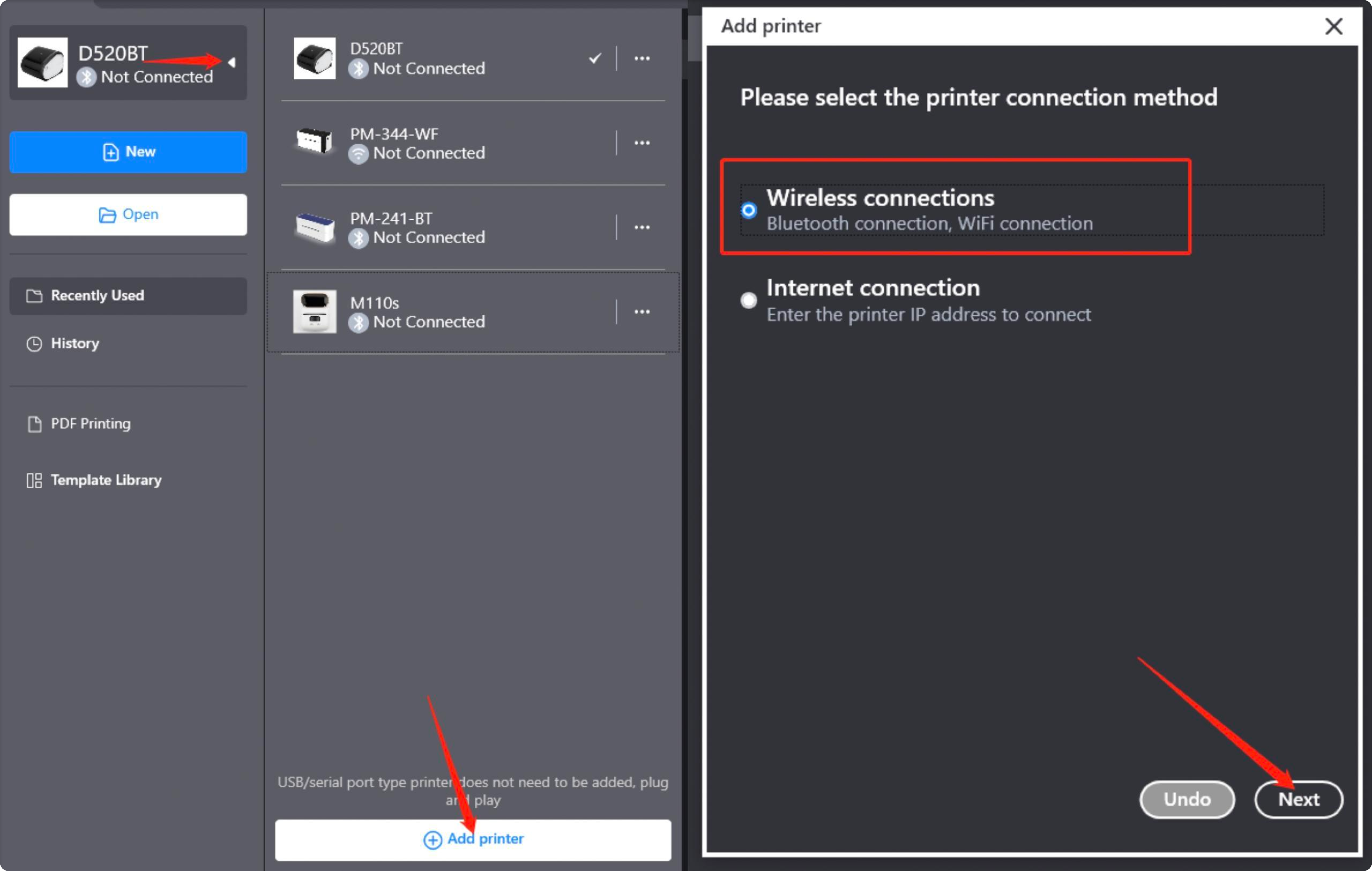
Task: Click the PM-344-WF WiFi status icon
Action: (358, 154)
